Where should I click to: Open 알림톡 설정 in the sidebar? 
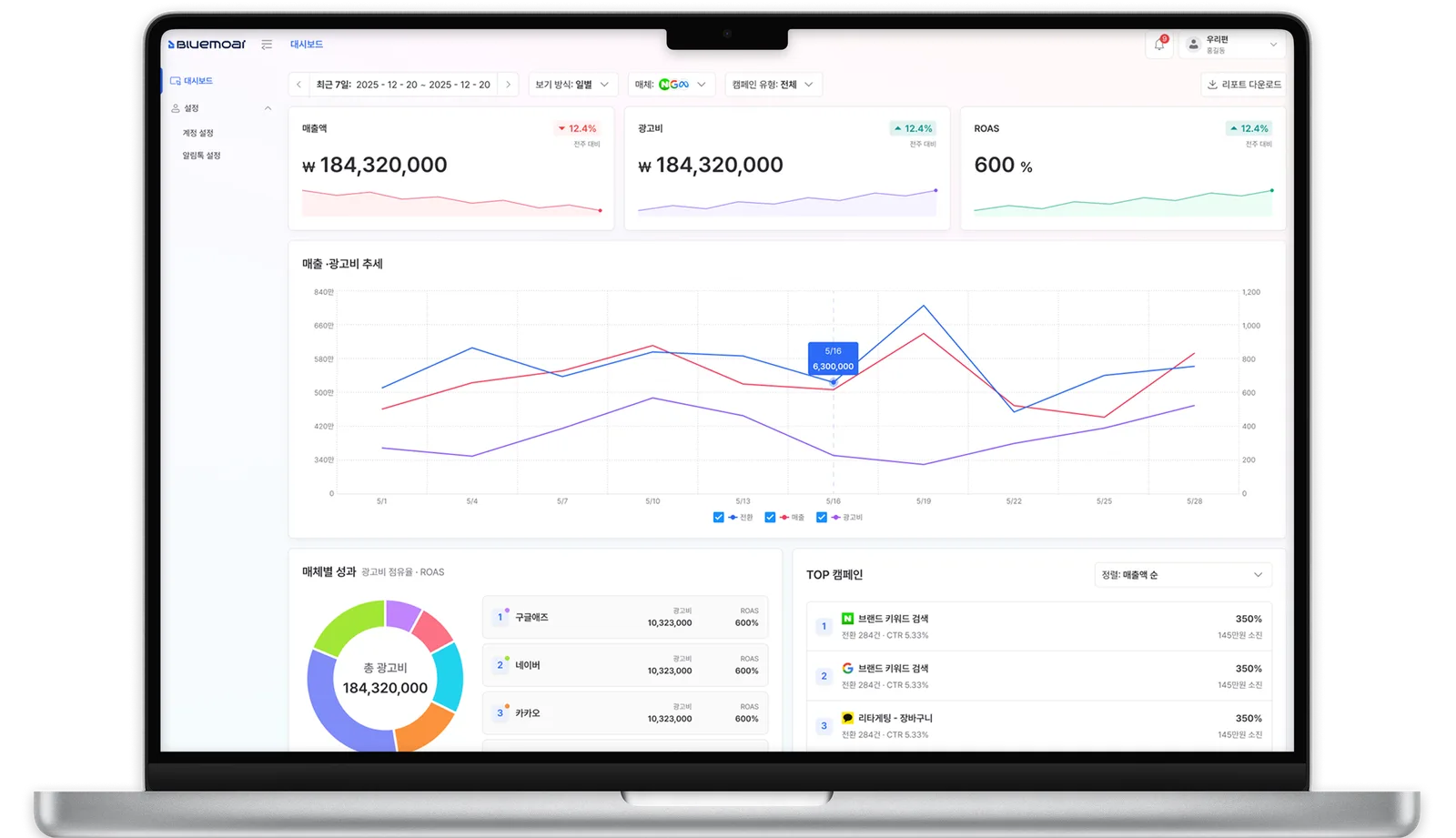pos(201,156)
